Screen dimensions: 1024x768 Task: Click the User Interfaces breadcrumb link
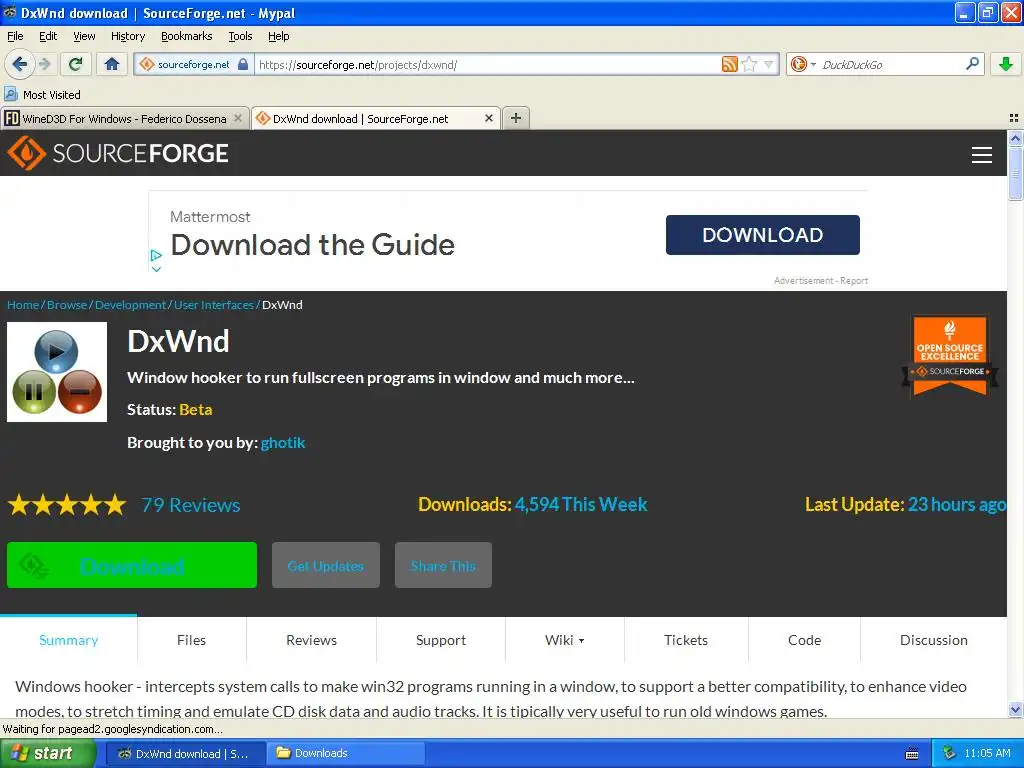click(x=214, y=305)
